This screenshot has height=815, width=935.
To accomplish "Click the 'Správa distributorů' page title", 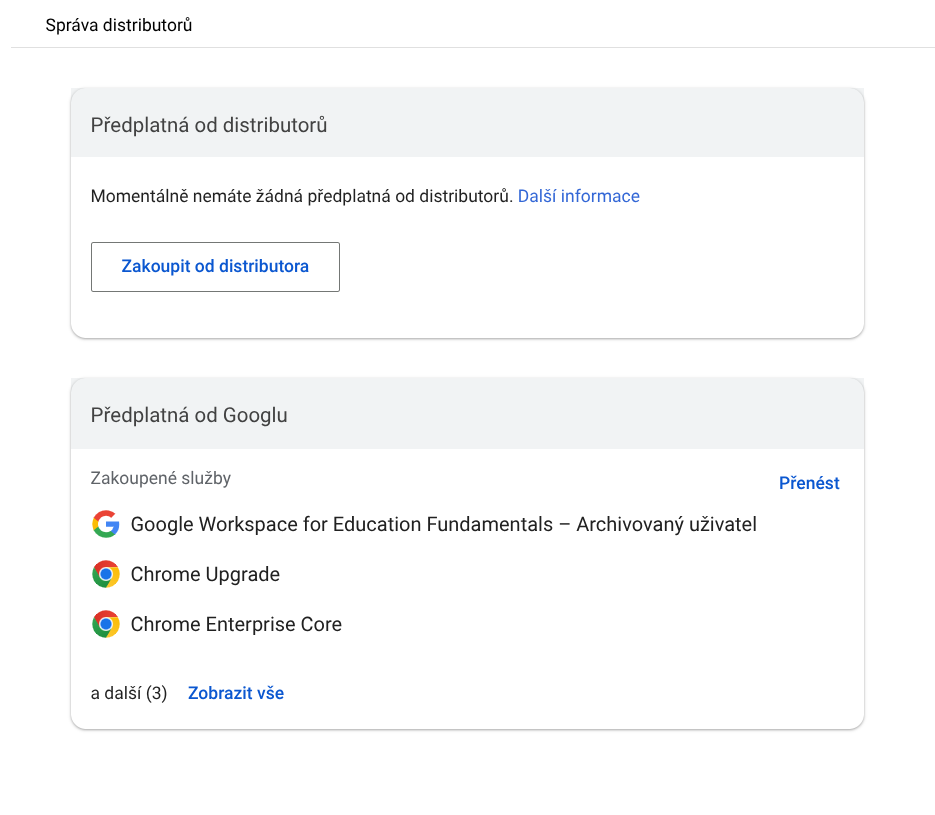I will tap(119, 25).
